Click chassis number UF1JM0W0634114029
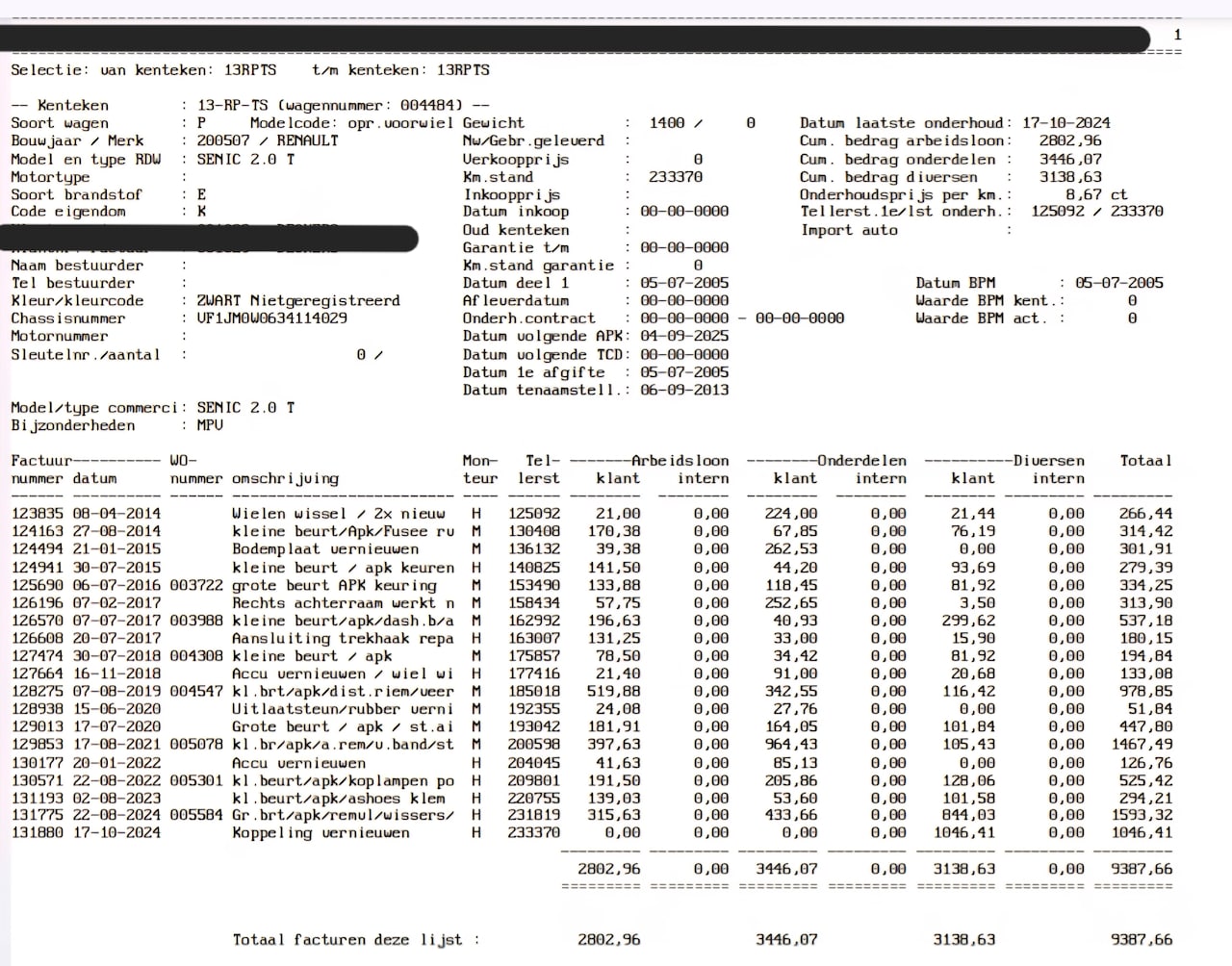 271,318
